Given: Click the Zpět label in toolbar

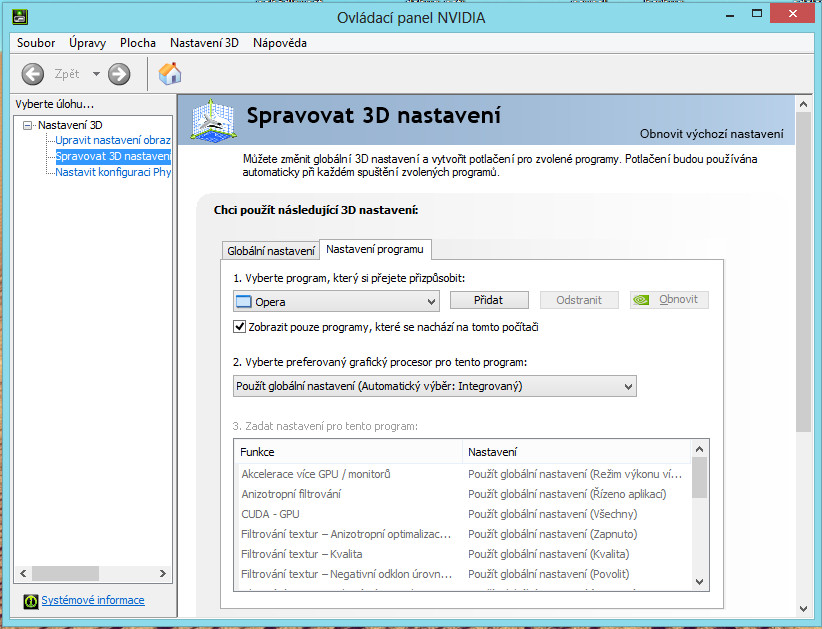Looking at the screenshot, I should coord(67,74).
